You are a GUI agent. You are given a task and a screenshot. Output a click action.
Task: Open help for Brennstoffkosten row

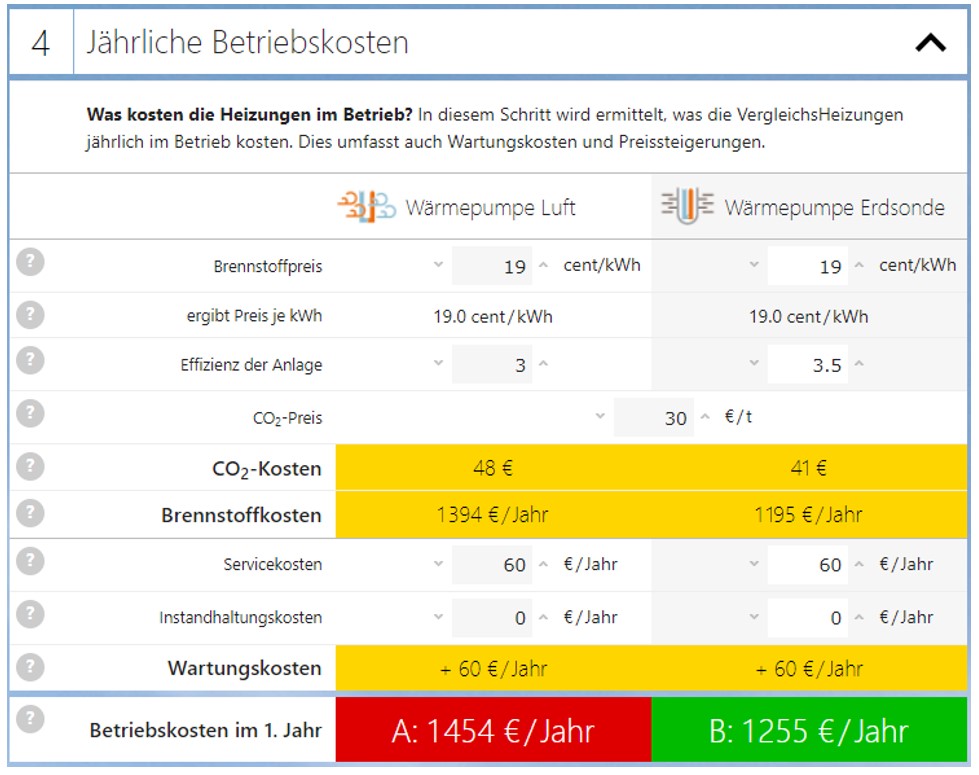[x=31, y=512]
